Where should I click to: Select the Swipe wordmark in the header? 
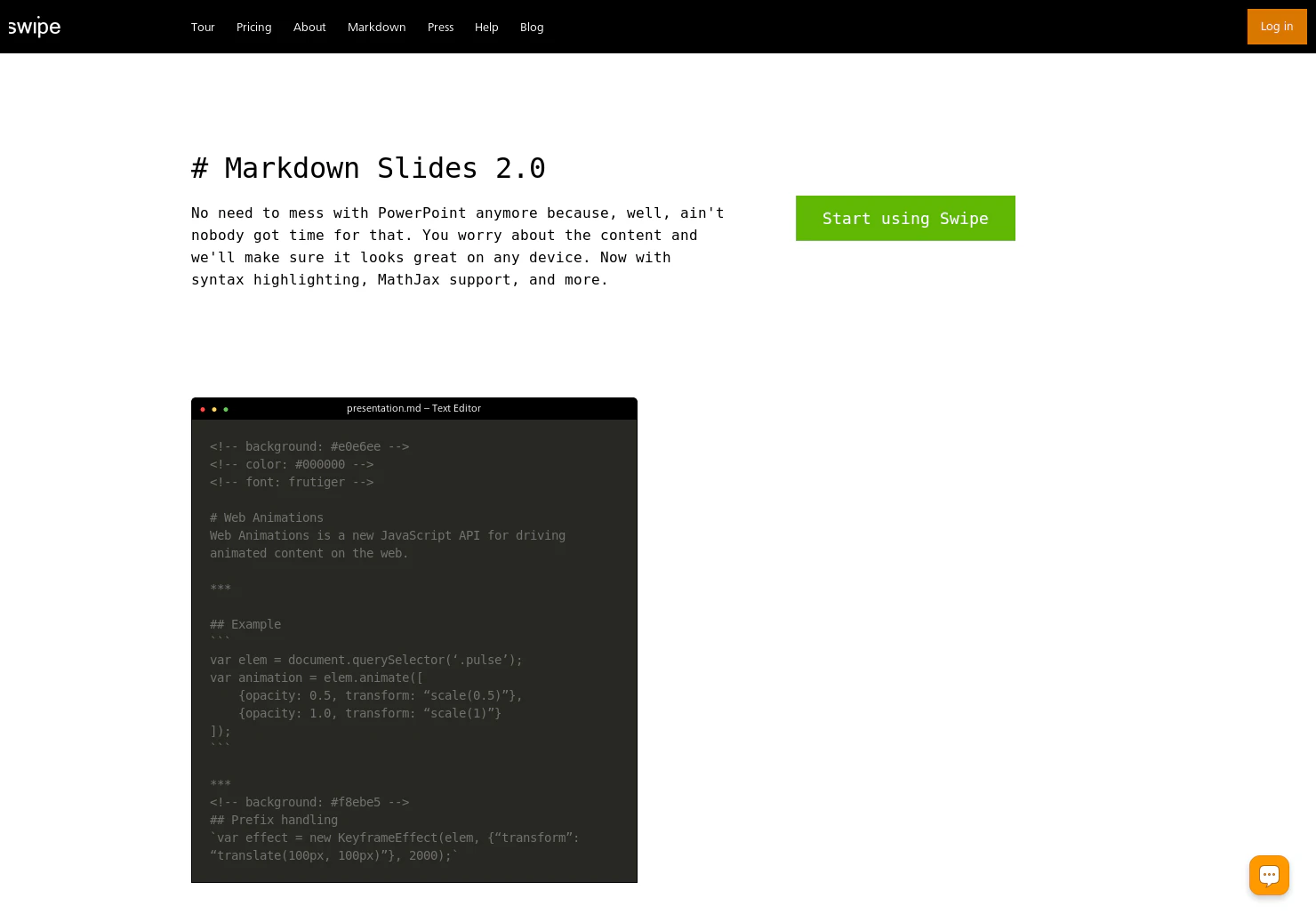pyautogui.click(x=35, y=26)
